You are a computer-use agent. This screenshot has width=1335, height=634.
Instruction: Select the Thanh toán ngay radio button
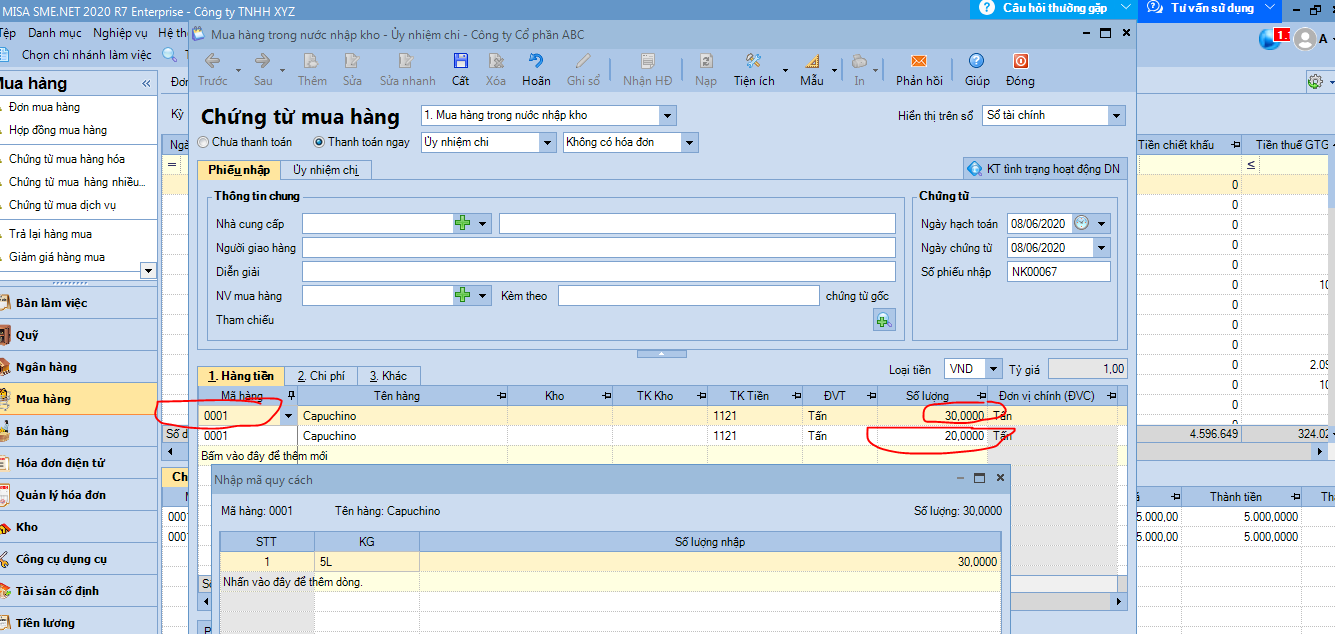(320, 142)
